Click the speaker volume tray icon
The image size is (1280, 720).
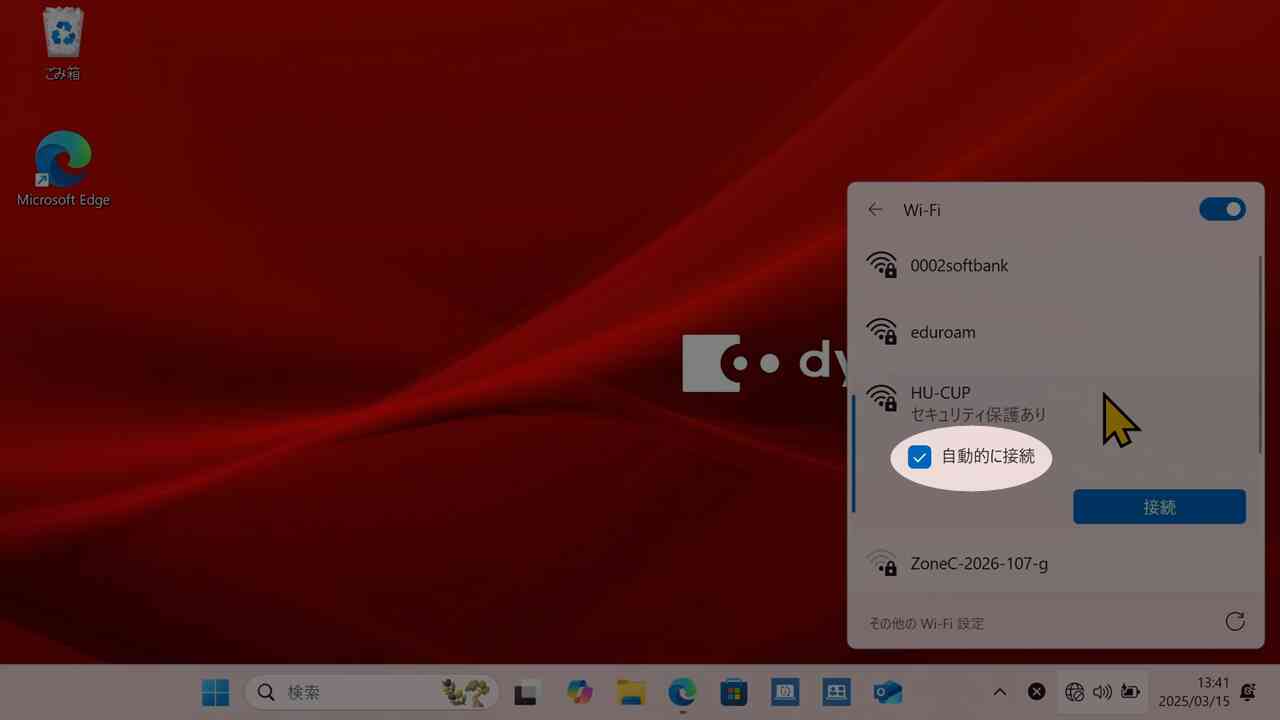(x=1102, y=692)
